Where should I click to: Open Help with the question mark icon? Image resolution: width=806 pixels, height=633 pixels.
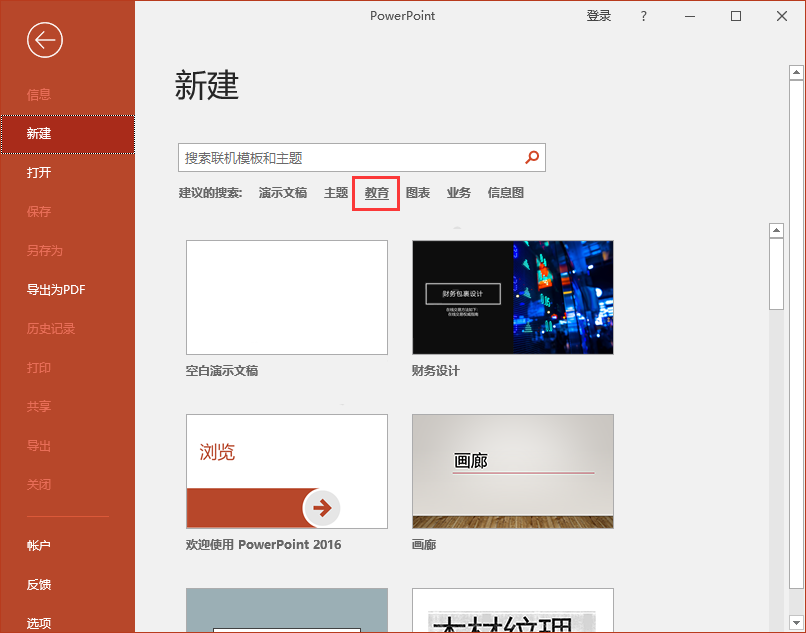643,16
